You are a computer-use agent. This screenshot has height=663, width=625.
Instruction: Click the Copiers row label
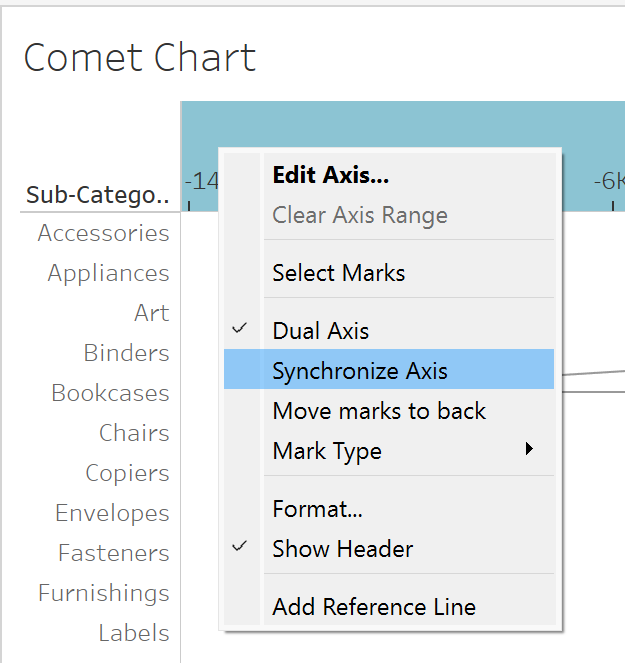tap(127, 473)
